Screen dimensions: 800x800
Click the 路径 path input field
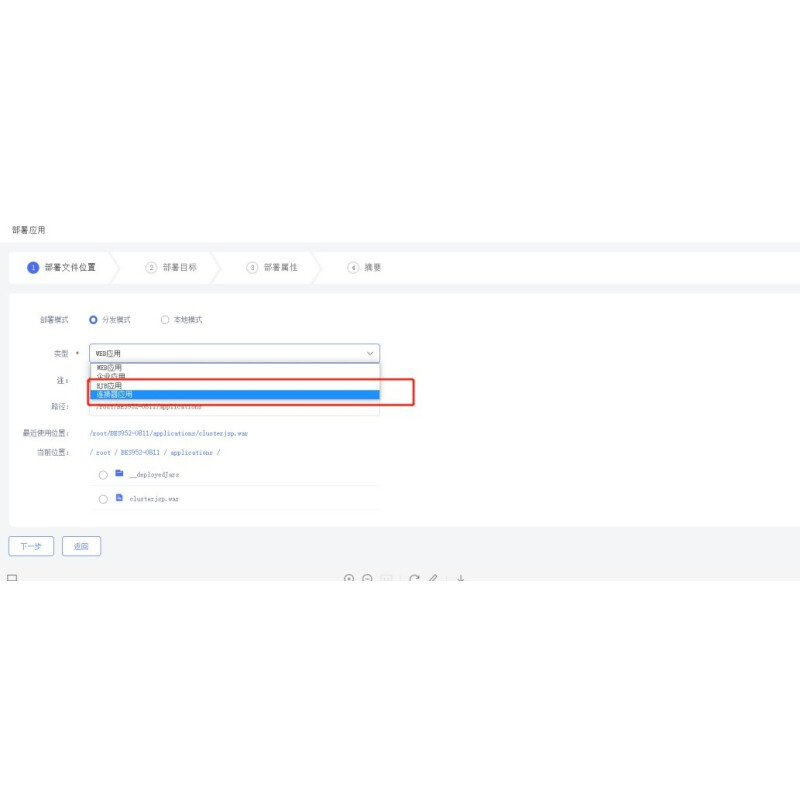[234, 407]
